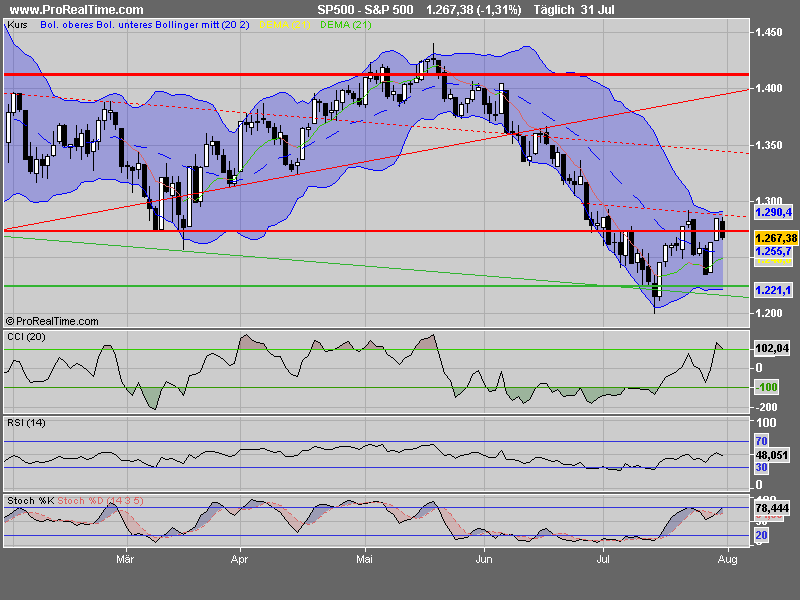Screen dimensions: 800x600
Task: Click the 'Mai' month label on time axis
Action: [364, 560]
